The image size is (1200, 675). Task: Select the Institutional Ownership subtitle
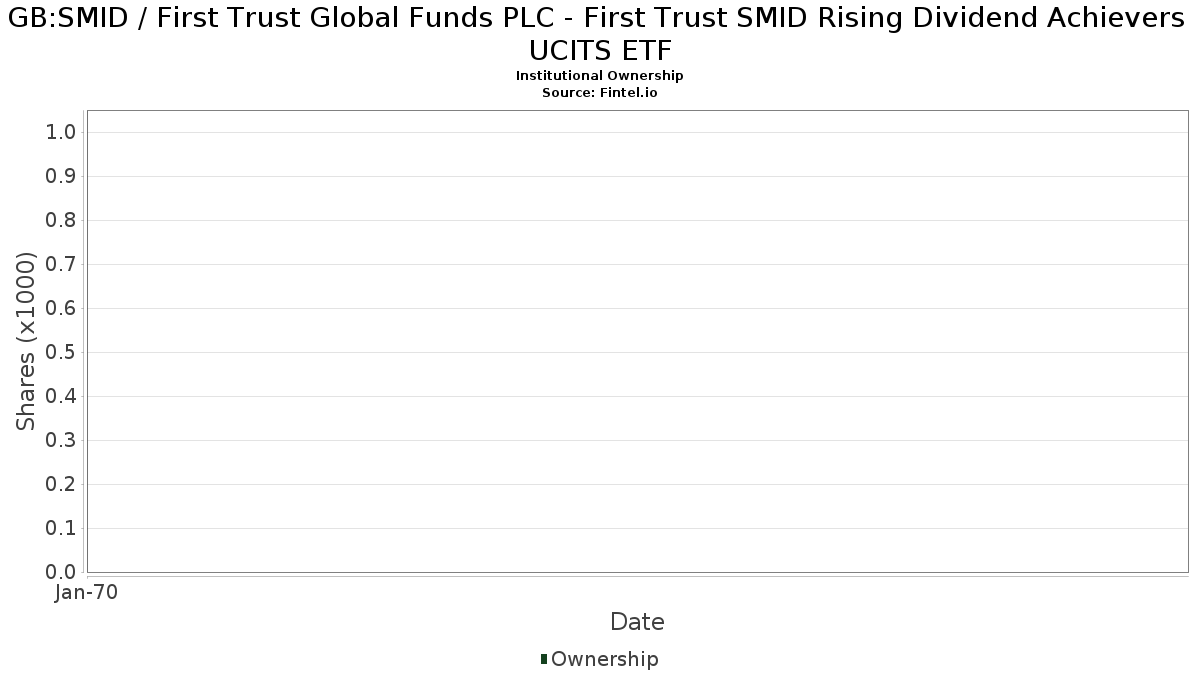pos(599,76)
